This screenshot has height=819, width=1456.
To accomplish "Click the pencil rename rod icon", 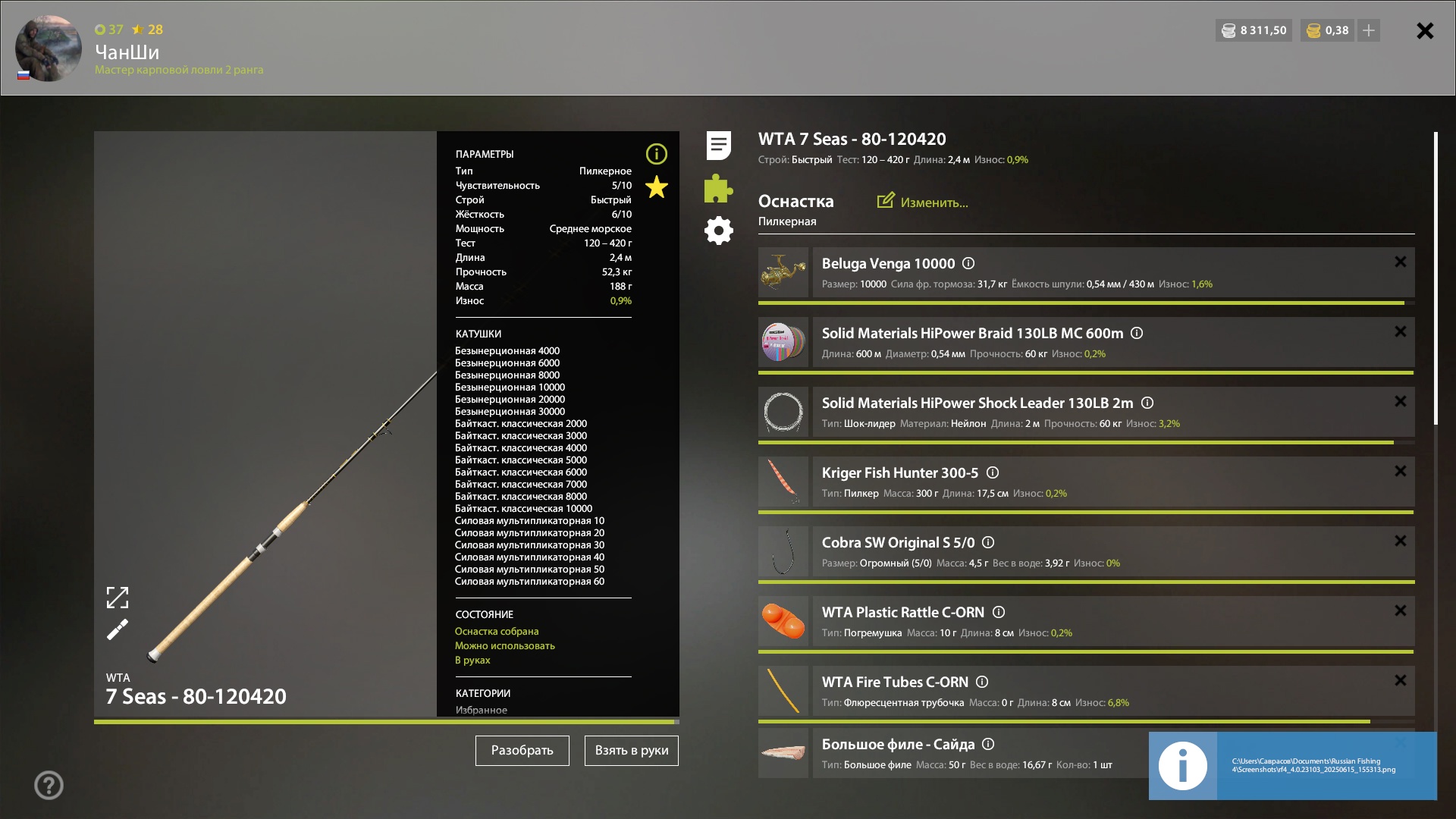I will pos(118,629).
